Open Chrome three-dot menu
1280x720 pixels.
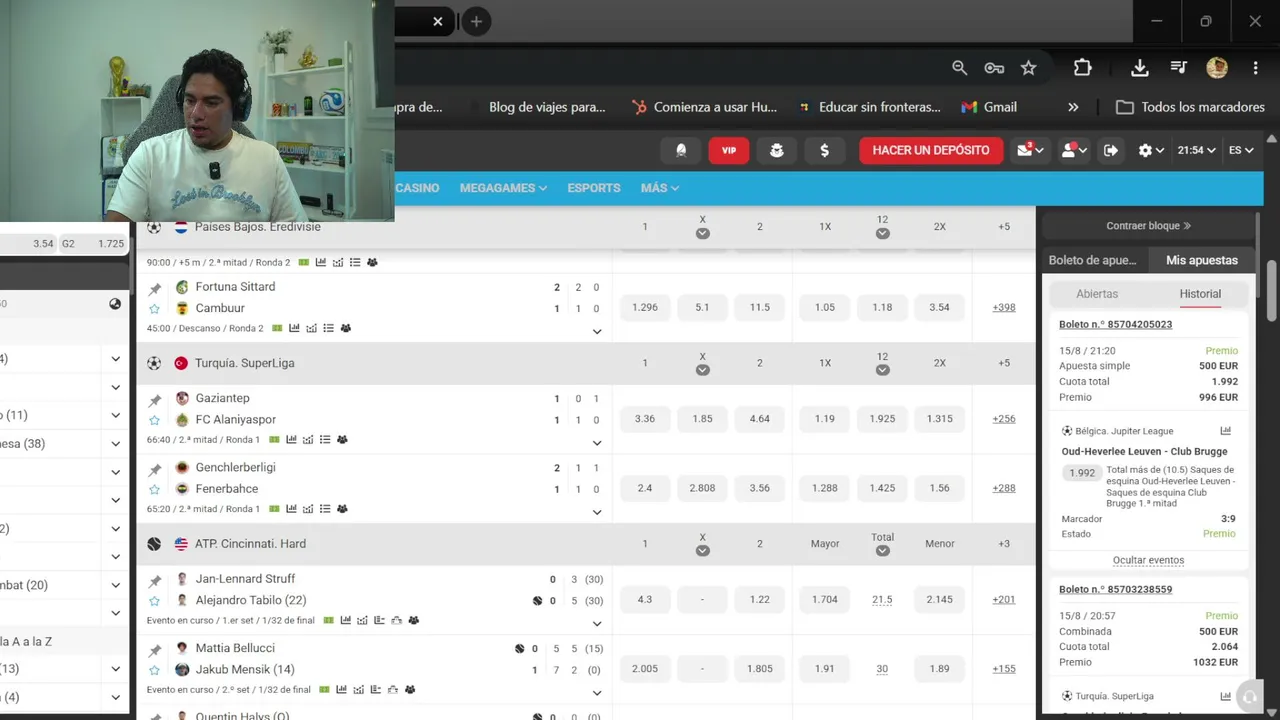pyautogui.click(x=1255, y=68)
